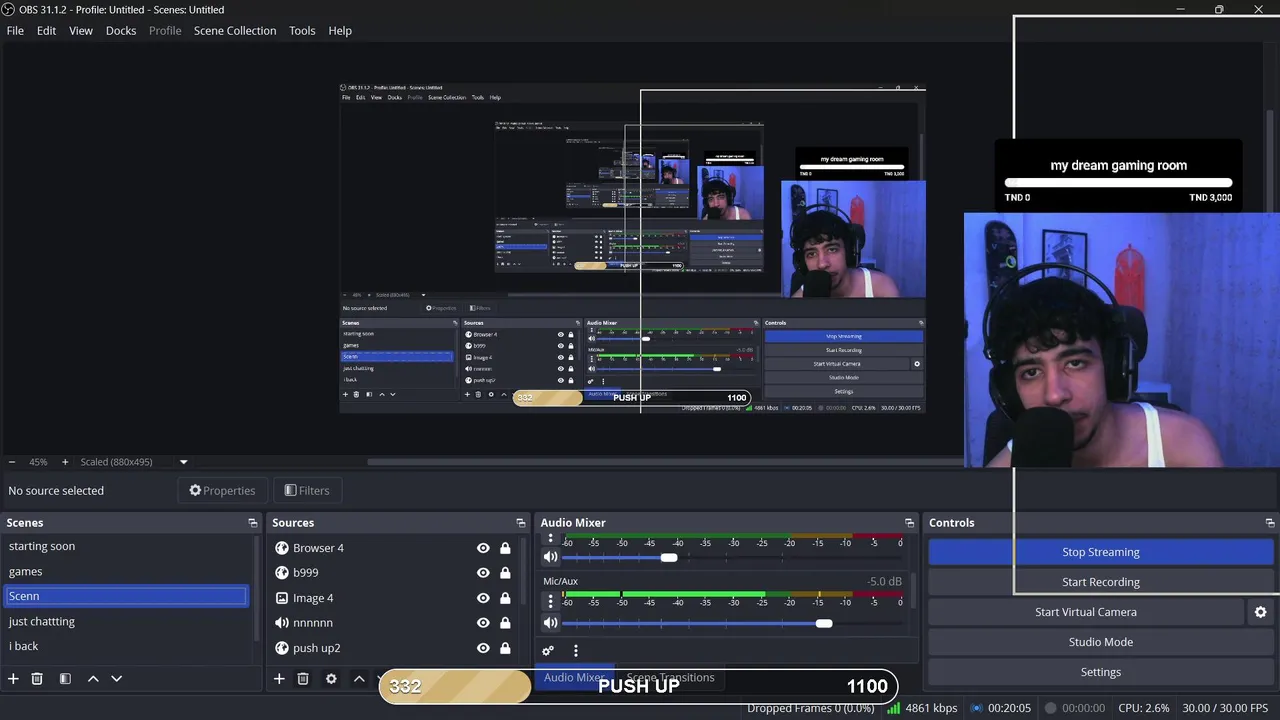Mute the upper audio channel speaker icon

[x=550, y=557]
